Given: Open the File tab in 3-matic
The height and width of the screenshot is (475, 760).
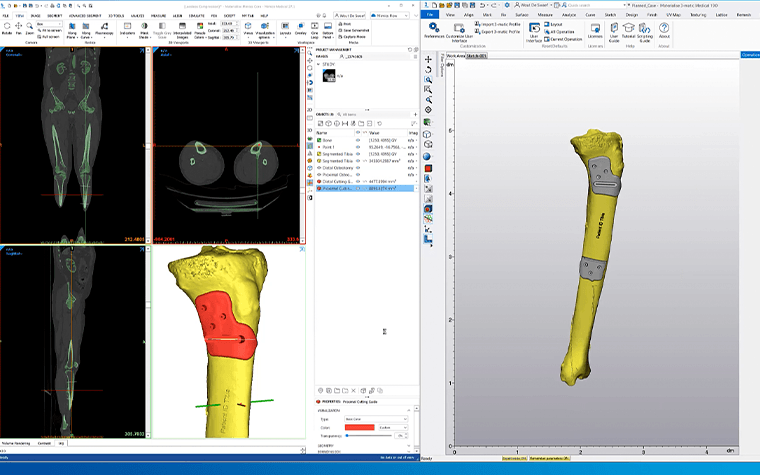Looking at the screenshot, I should pyautogui.click(x=429, y=15).
